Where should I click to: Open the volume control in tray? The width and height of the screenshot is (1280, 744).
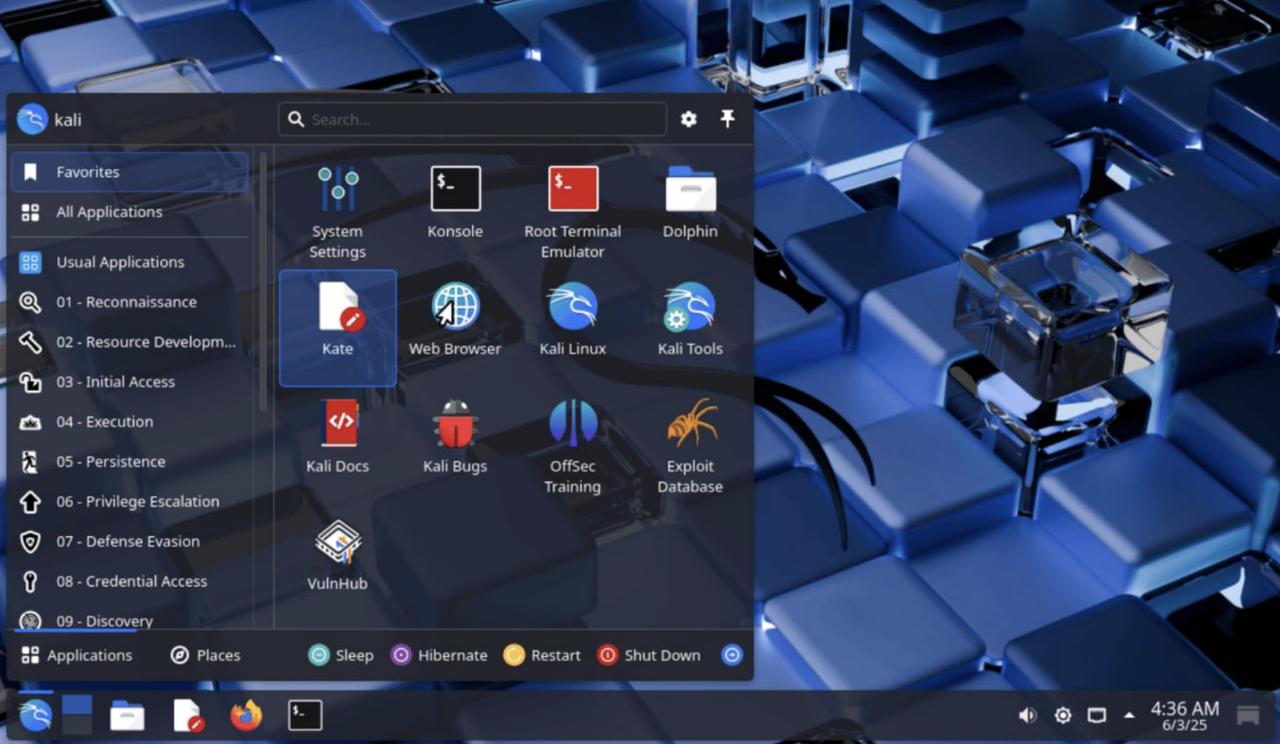coord(1027,715)
